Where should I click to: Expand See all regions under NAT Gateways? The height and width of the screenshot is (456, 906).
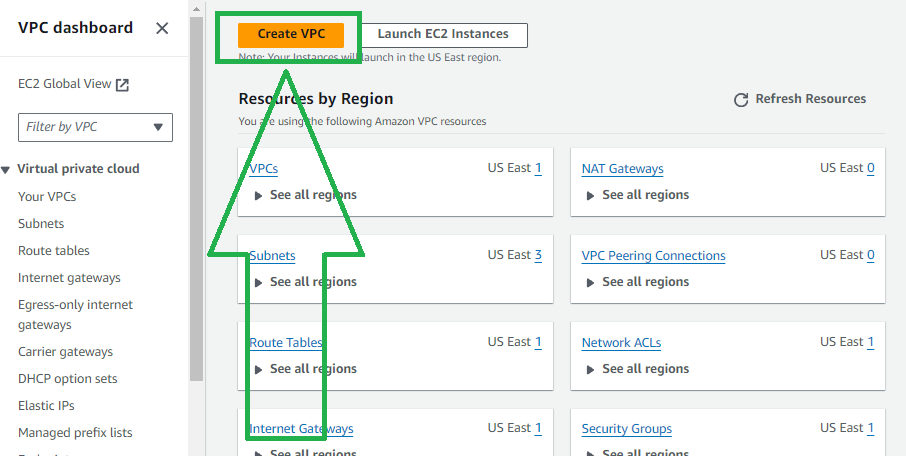coord(638,195)
